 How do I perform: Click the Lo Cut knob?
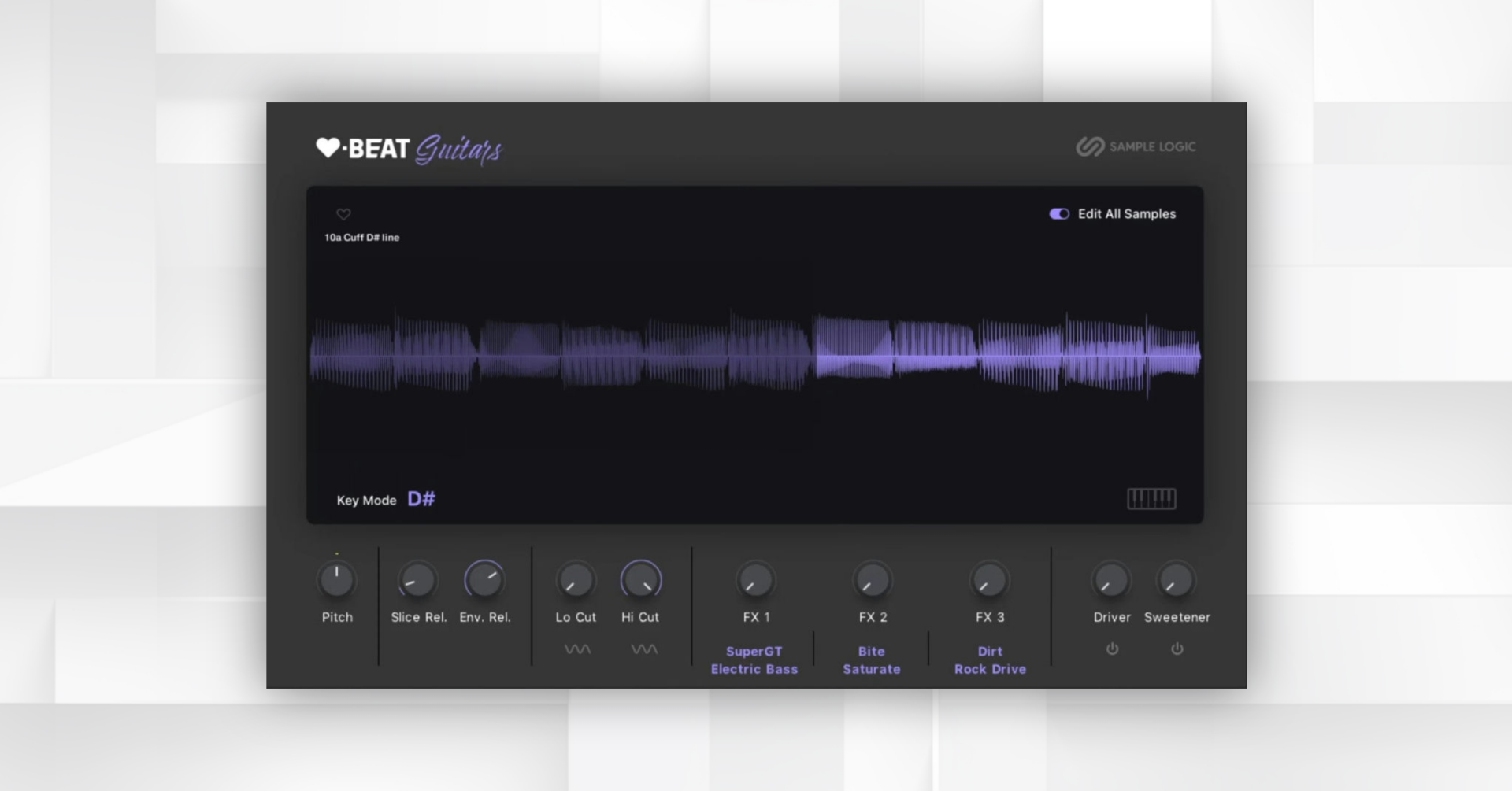click(x=576, y=581)
